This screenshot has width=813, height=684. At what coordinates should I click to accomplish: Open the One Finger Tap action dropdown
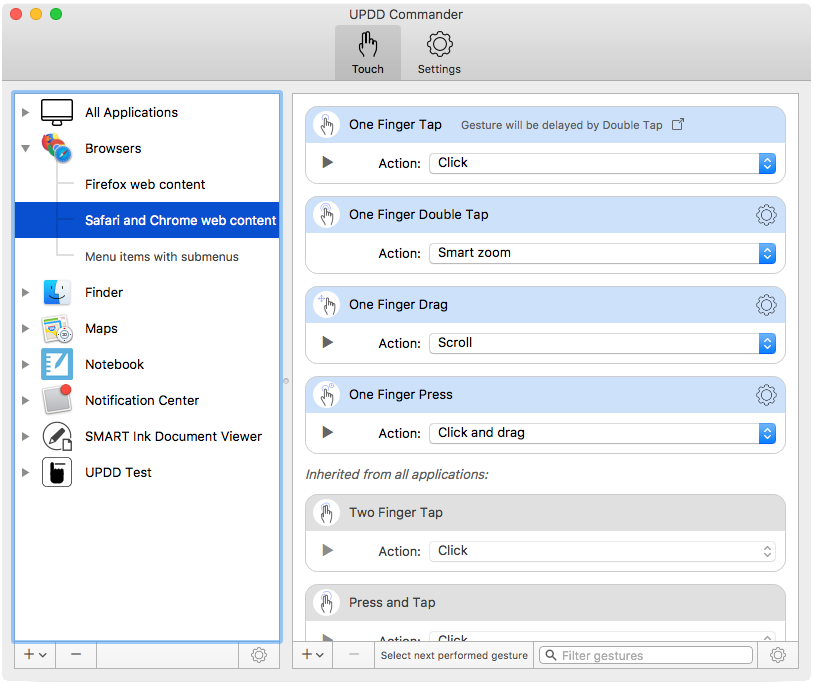click(602, 163)
